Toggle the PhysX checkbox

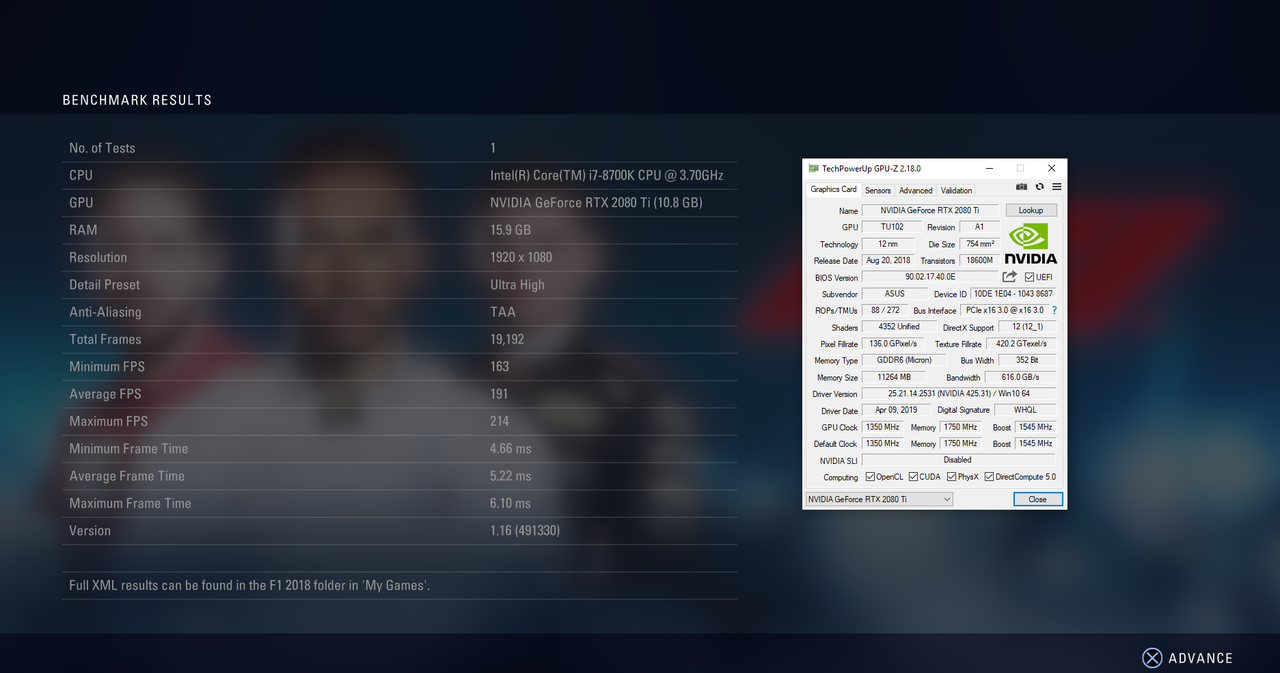tap(952, 477)
